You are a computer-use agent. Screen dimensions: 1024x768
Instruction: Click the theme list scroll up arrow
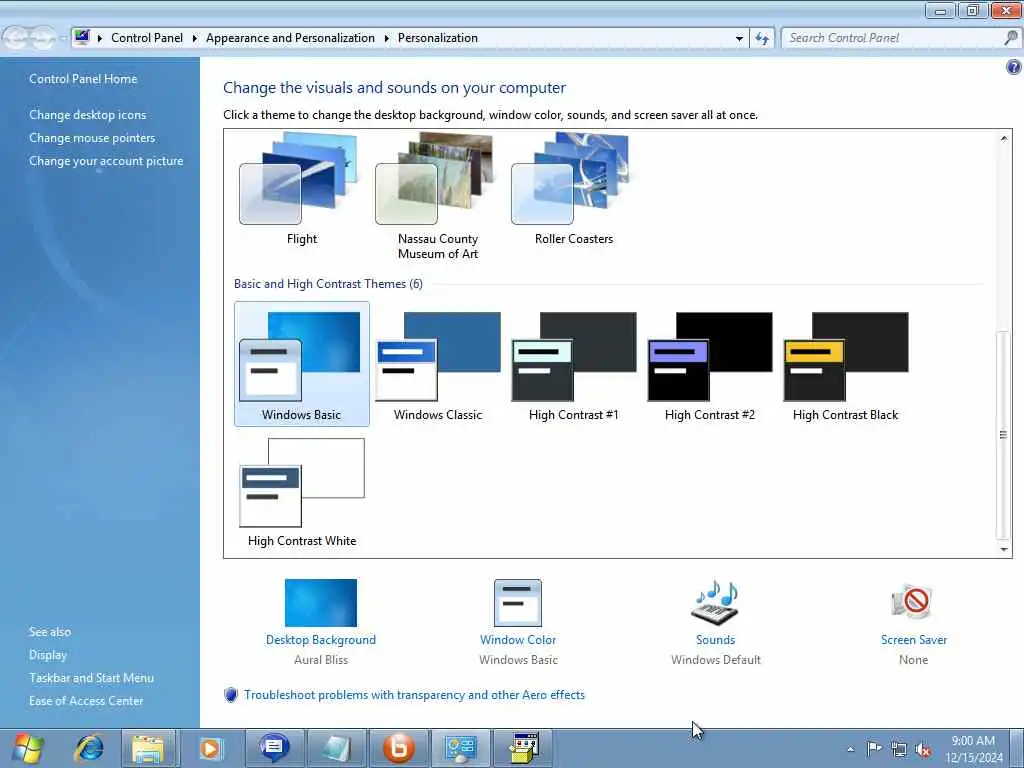point(1004,138)
